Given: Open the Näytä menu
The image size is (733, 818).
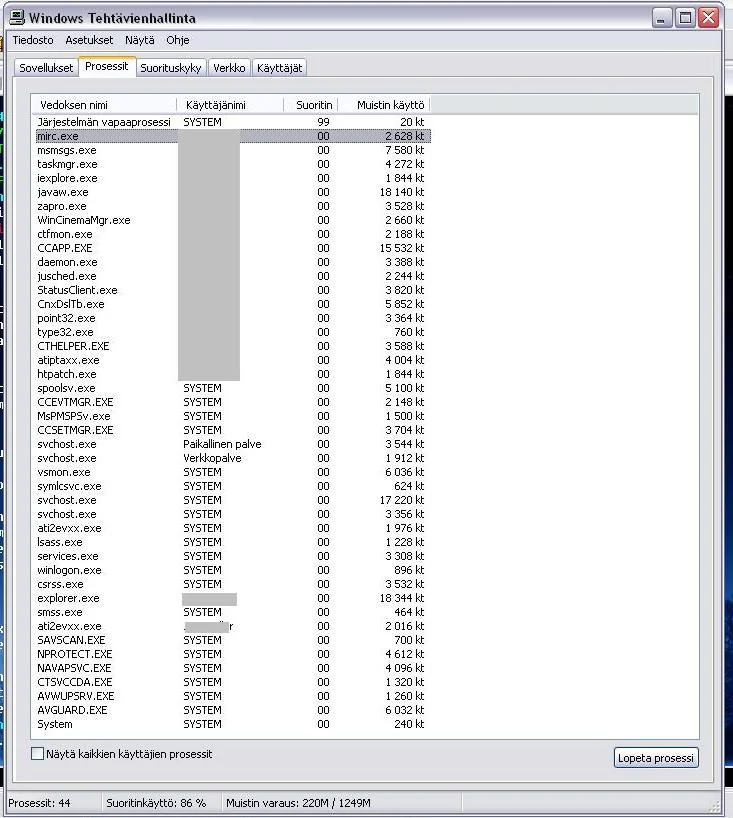Looking at the screenshot, I should pos(140,41).
